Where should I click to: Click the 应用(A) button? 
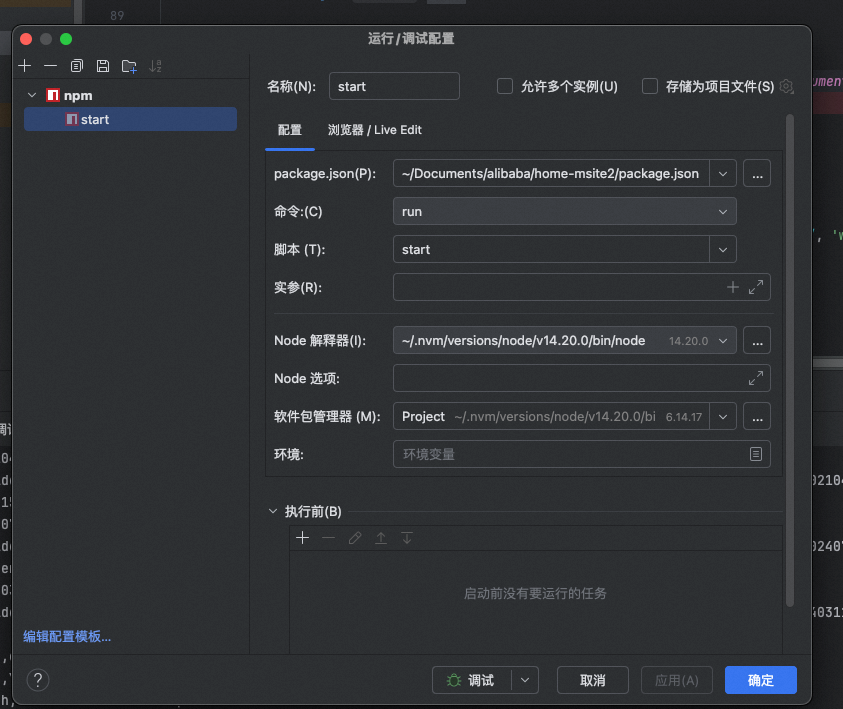coord(676,681)
